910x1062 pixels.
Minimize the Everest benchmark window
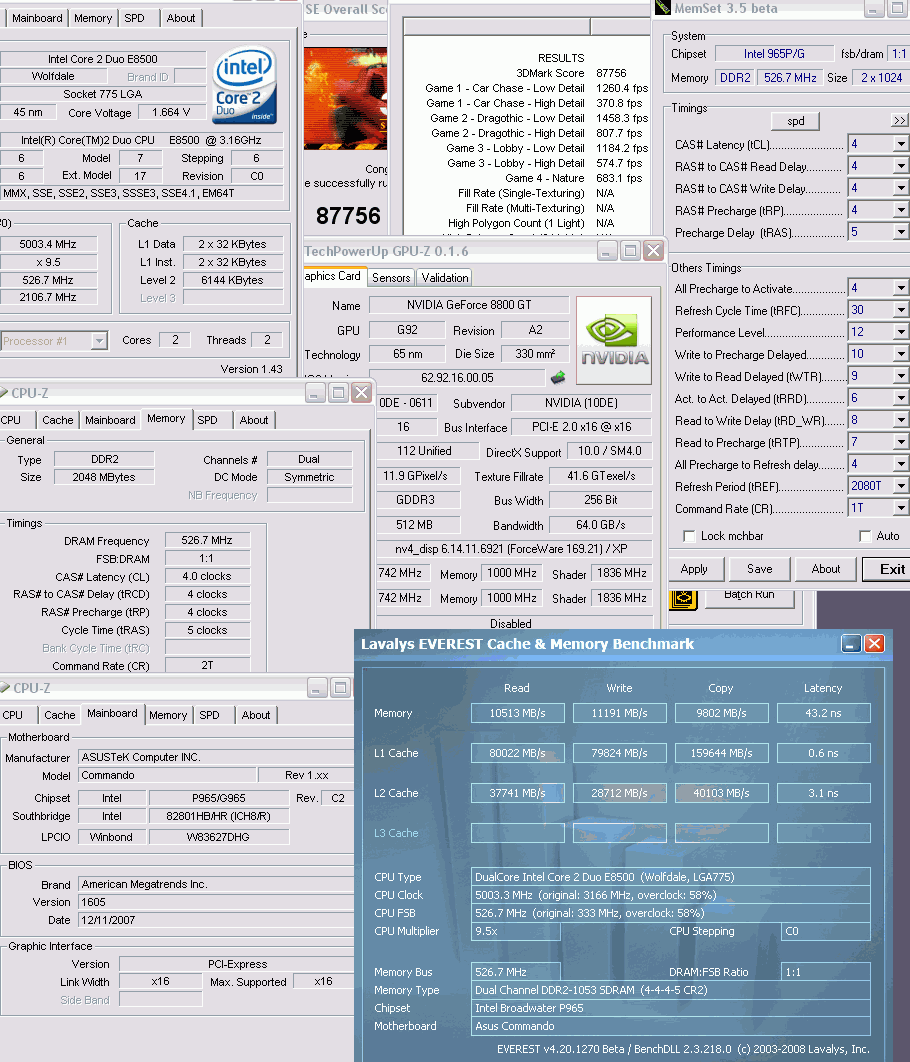coord(851,643)
